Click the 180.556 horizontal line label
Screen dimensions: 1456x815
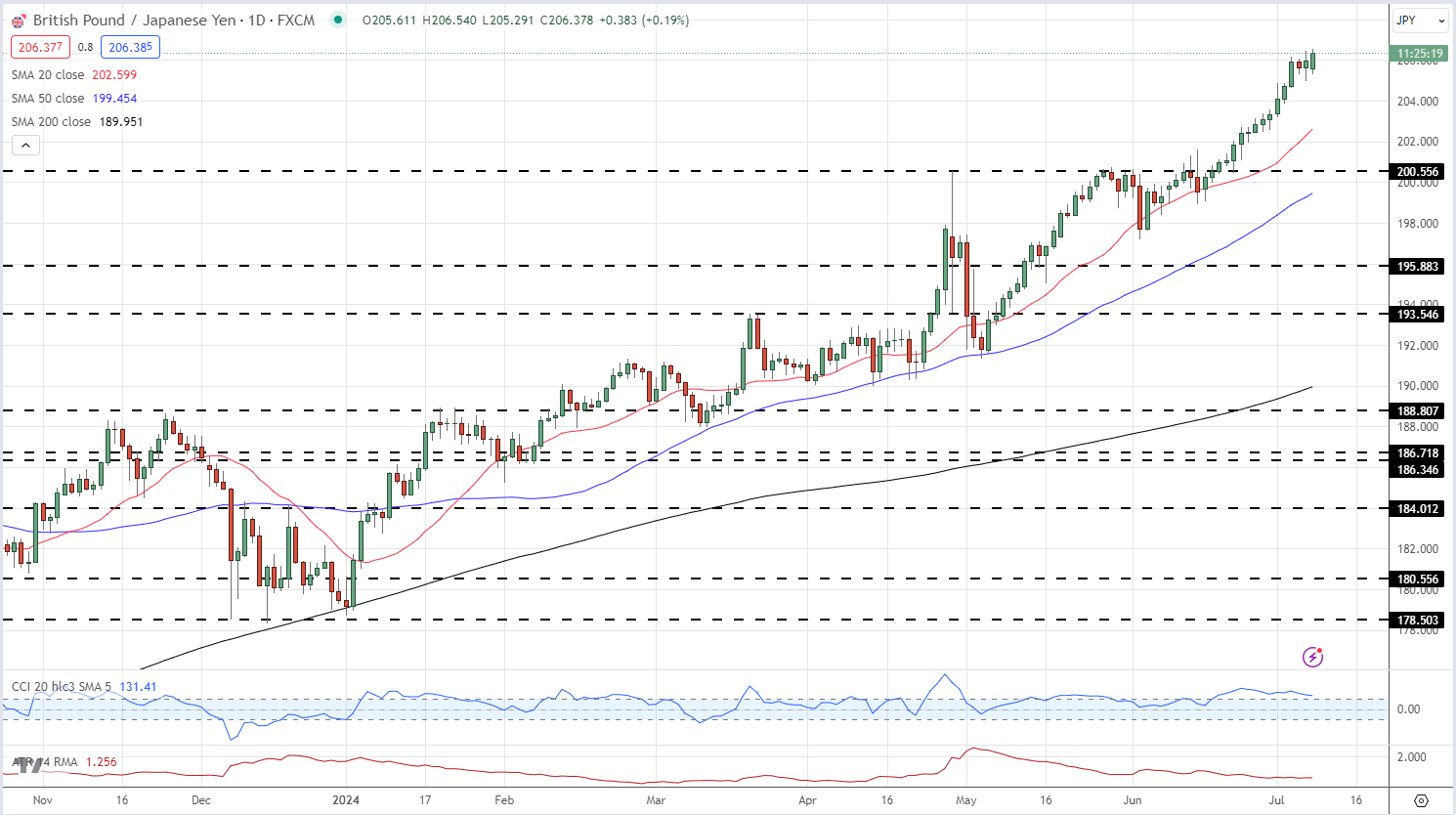[1418, 579]
